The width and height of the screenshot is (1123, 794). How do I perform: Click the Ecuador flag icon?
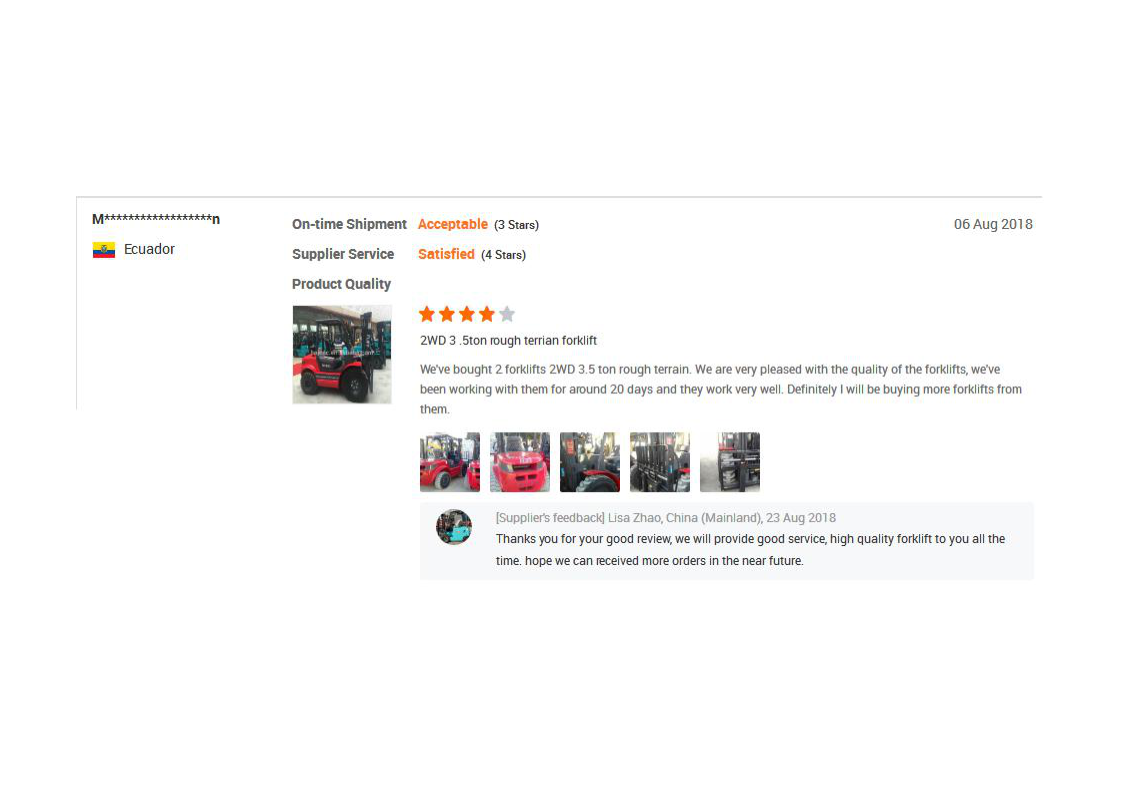click(x=104, y=250)
